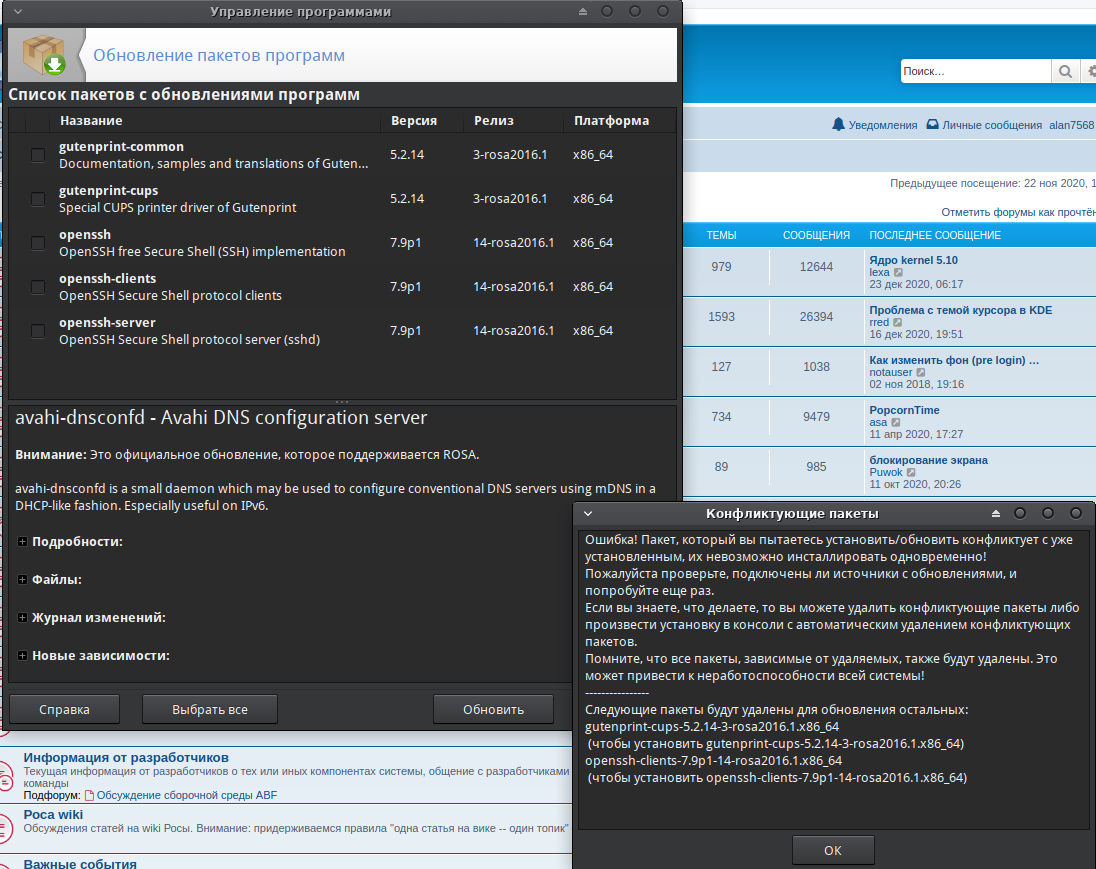Click shade-up arrow icon in Управление программами titlebar
Viewport: 1096px width, 869px height.
(583, 12)
